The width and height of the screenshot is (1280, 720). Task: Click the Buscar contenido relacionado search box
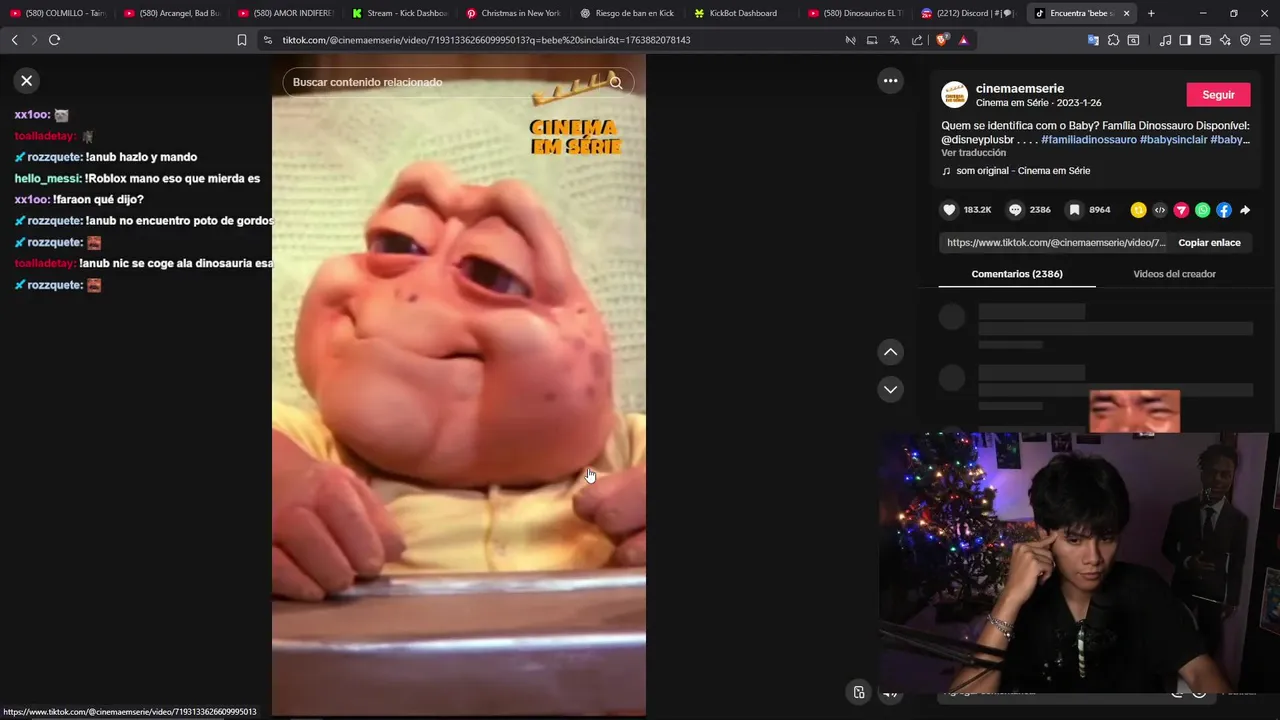[458, 82]
